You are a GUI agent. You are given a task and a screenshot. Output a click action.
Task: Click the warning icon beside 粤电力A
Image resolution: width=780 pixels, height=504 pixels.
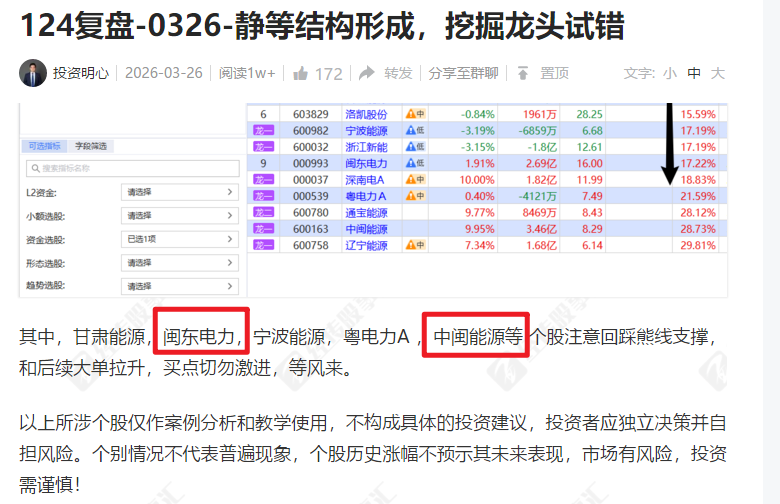click(409, 195)
